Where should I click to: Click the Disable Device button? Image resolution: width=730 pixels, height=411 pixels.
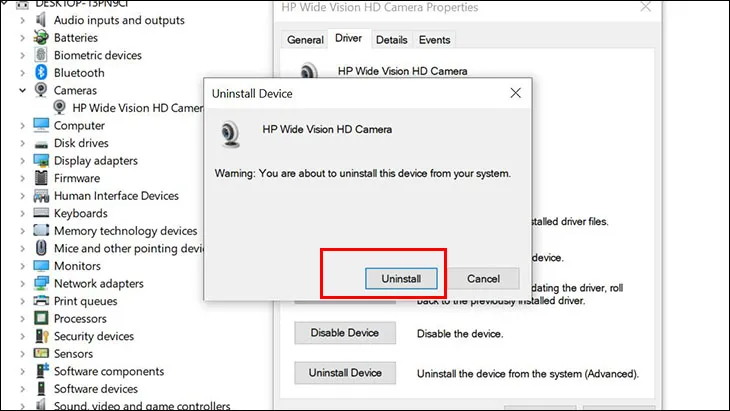[x=344, y=333]
